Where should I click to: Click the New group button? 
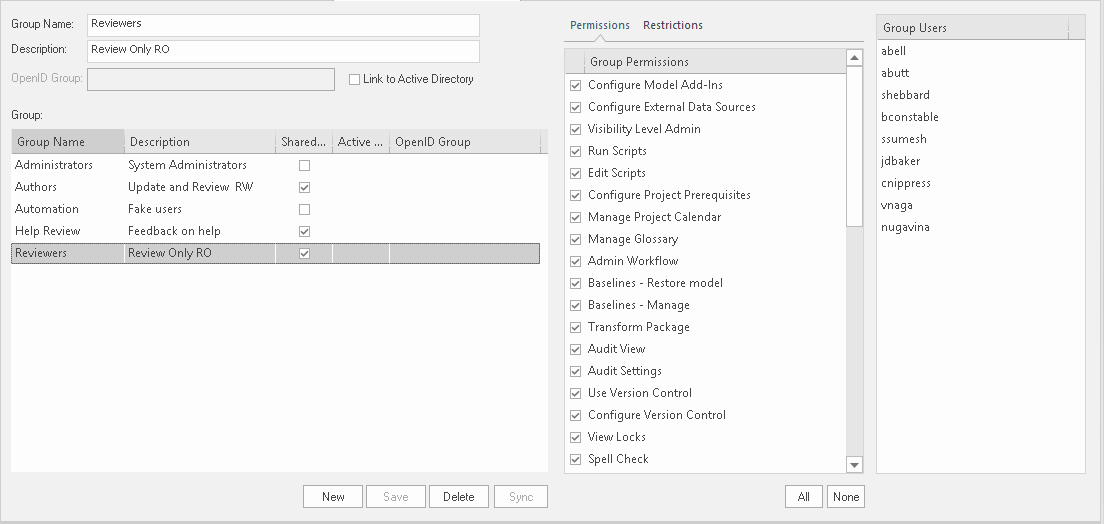pos(333,497)
